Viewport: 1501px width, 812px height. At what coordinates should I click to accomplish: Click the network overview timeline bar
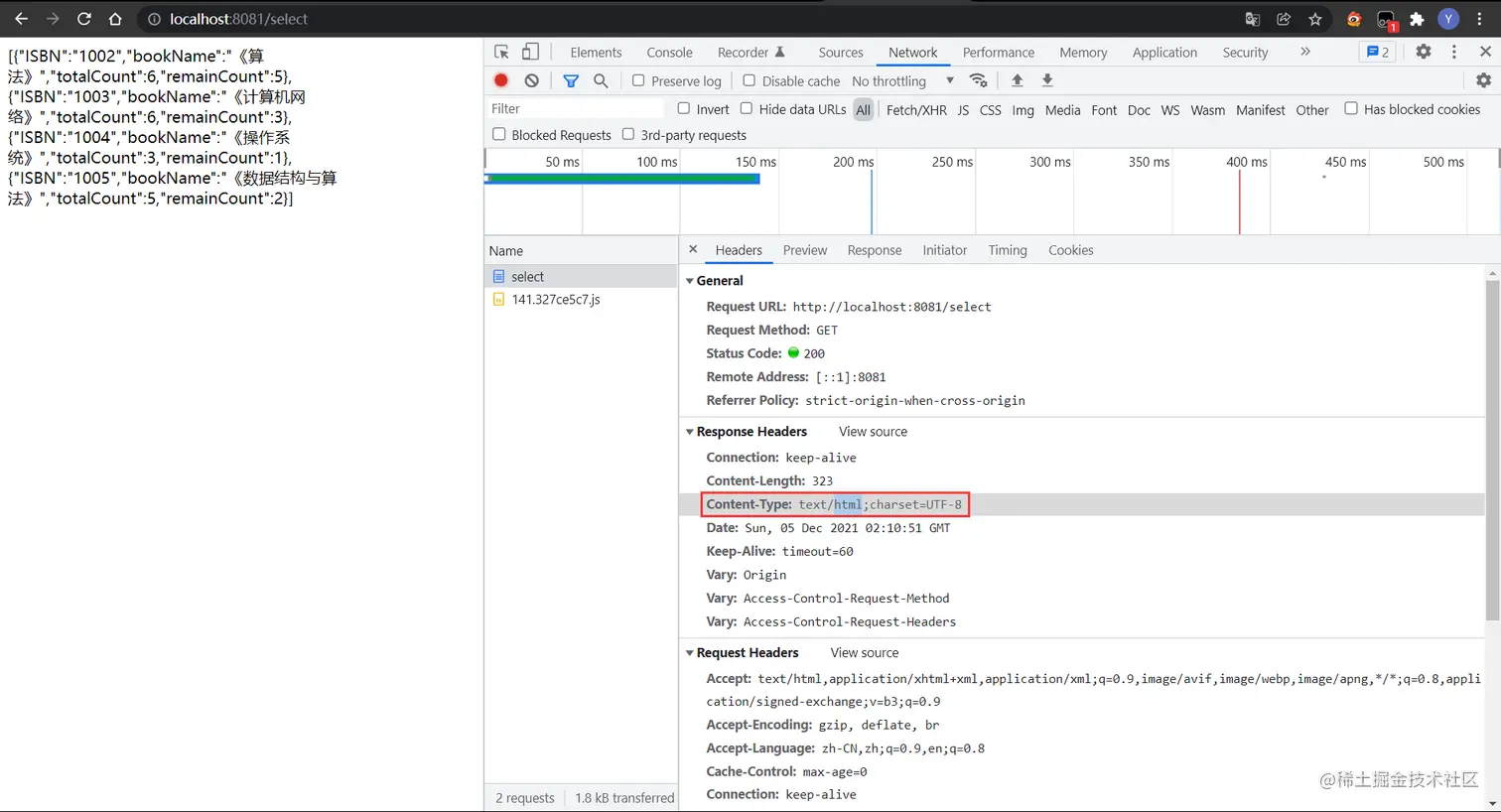point(622,179)
